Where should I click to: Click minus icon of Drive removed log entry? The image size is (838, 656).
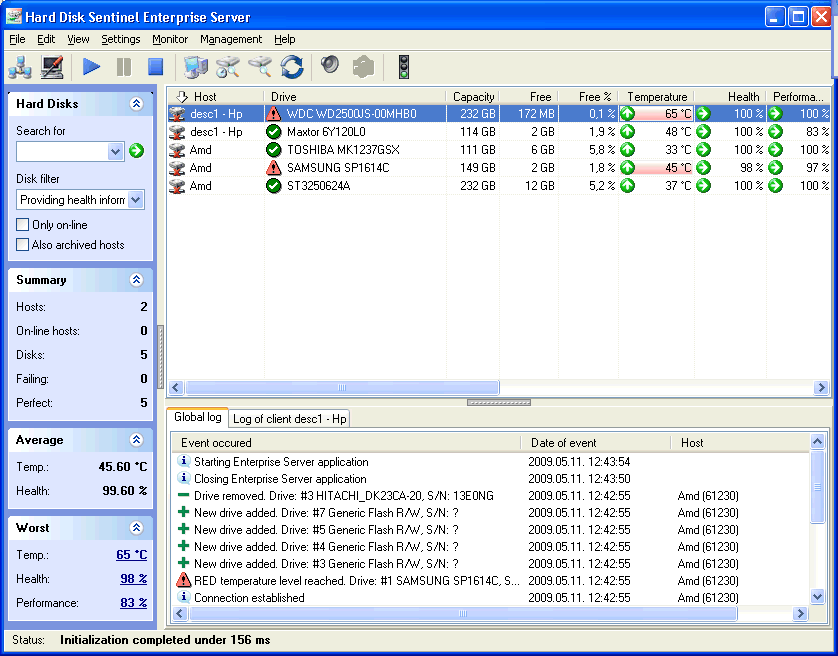[183, 495]
